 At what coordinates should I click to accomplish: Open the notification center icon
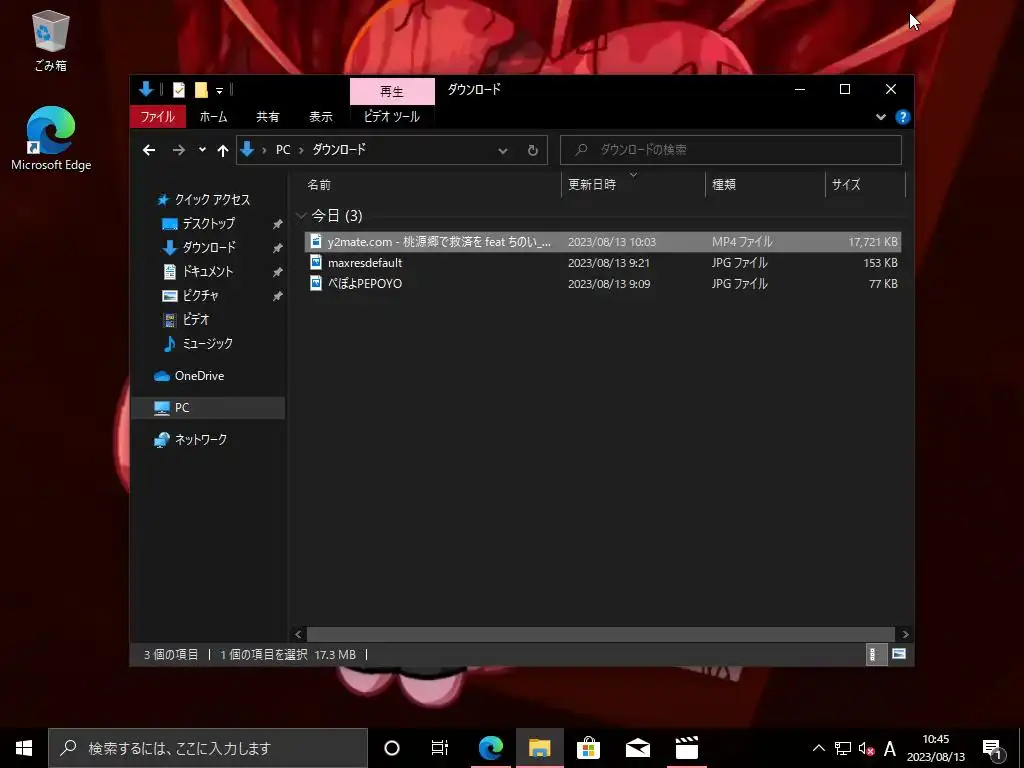coord(992,749)
